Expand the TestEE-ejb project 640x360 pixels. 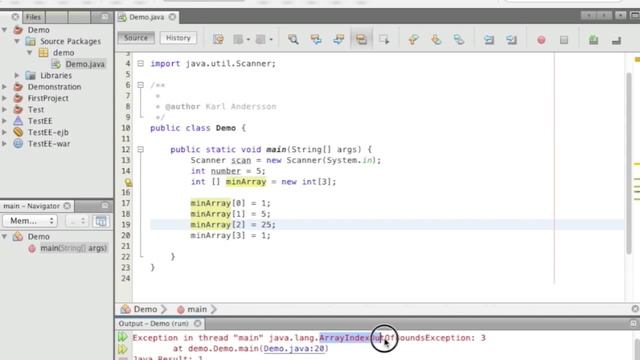(4, 132)
